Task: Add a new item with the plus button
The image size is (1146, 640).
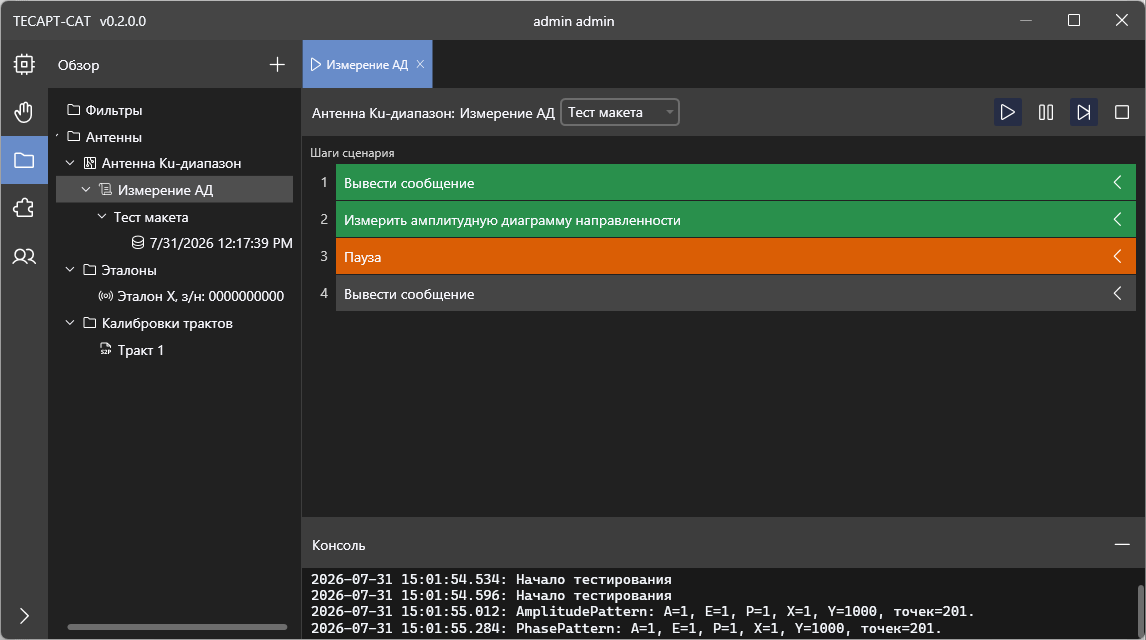Action: (x=277, y=64)
